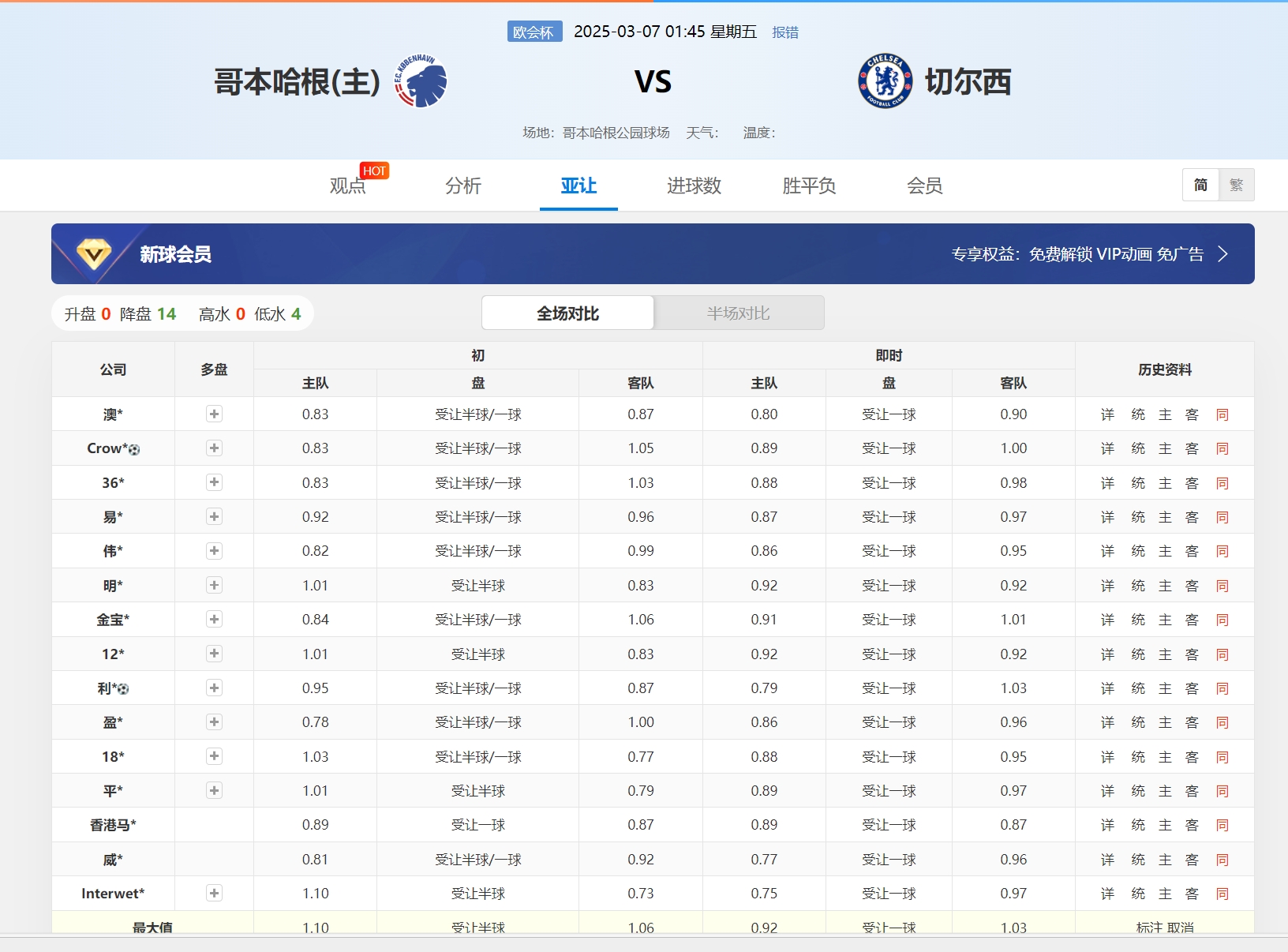Click the diamond VIP icon in banner

click(x=94, y=253)
